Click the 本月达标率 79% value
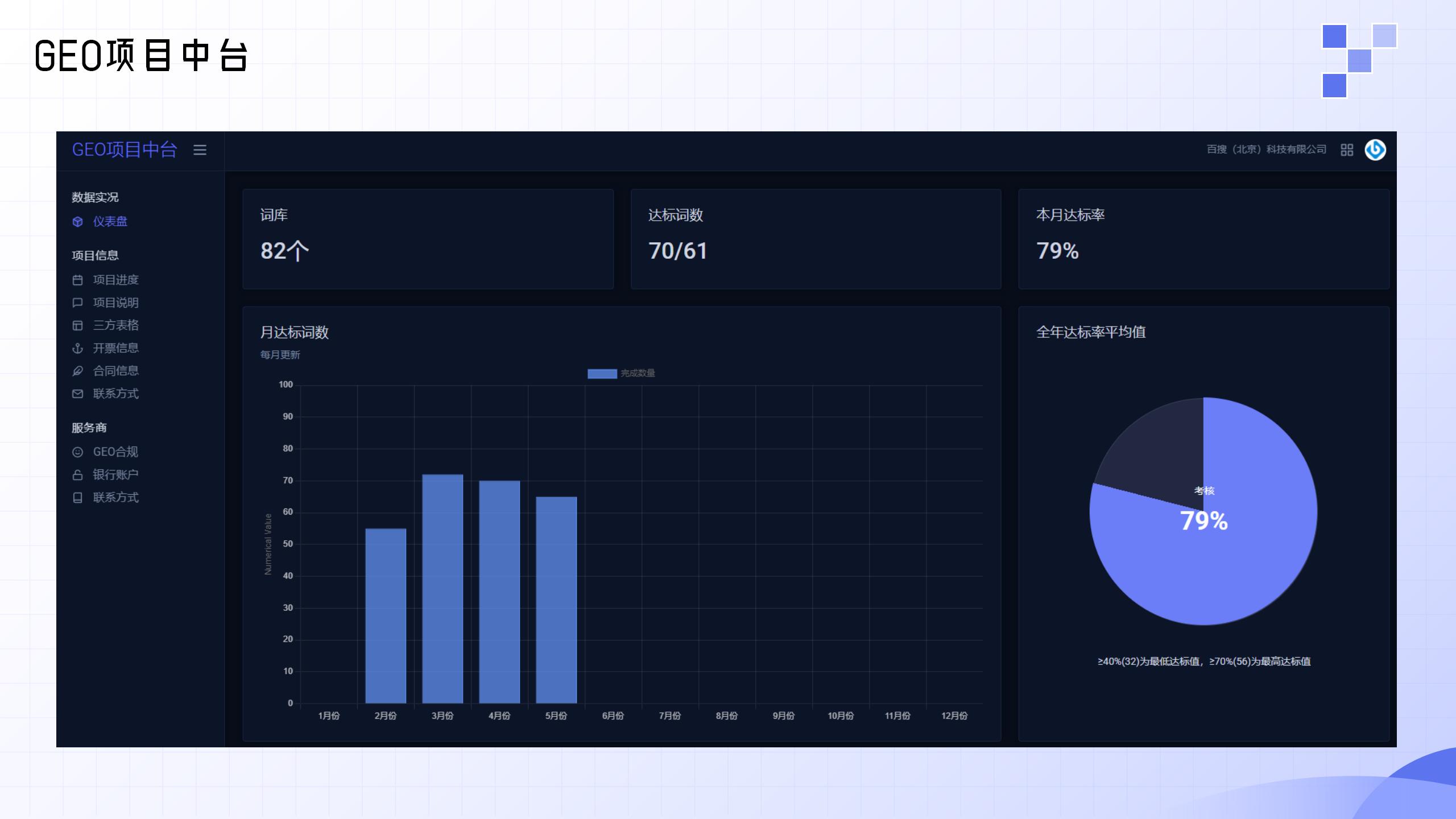The width and height of the screenshot is (1456, 819). coord(1057,251)
